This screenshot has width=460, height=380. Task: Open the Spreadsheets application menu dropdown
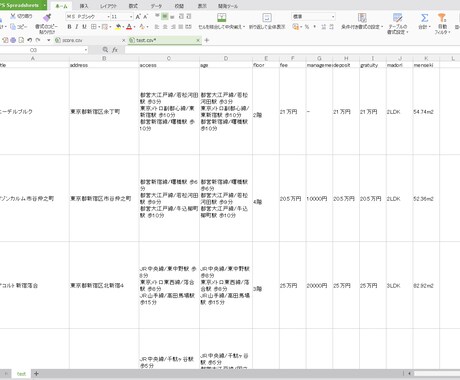(x=44, y=5)
